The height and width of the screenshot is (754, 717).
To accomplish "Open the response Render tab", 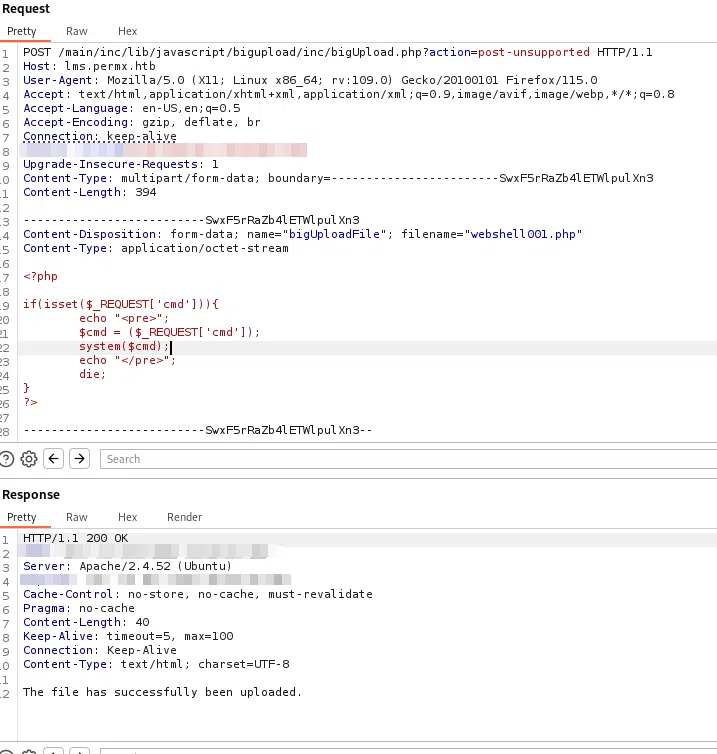I will [184, 517].
